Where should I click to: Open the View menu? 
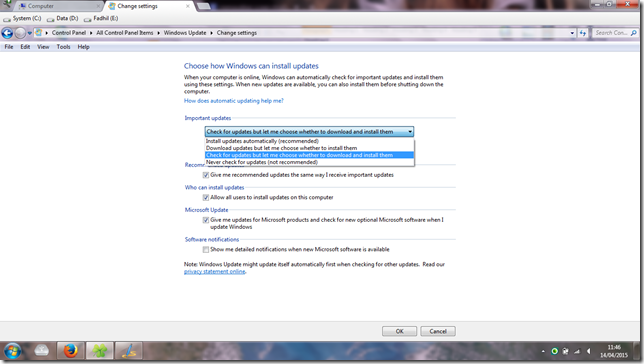tap(43, 47)
